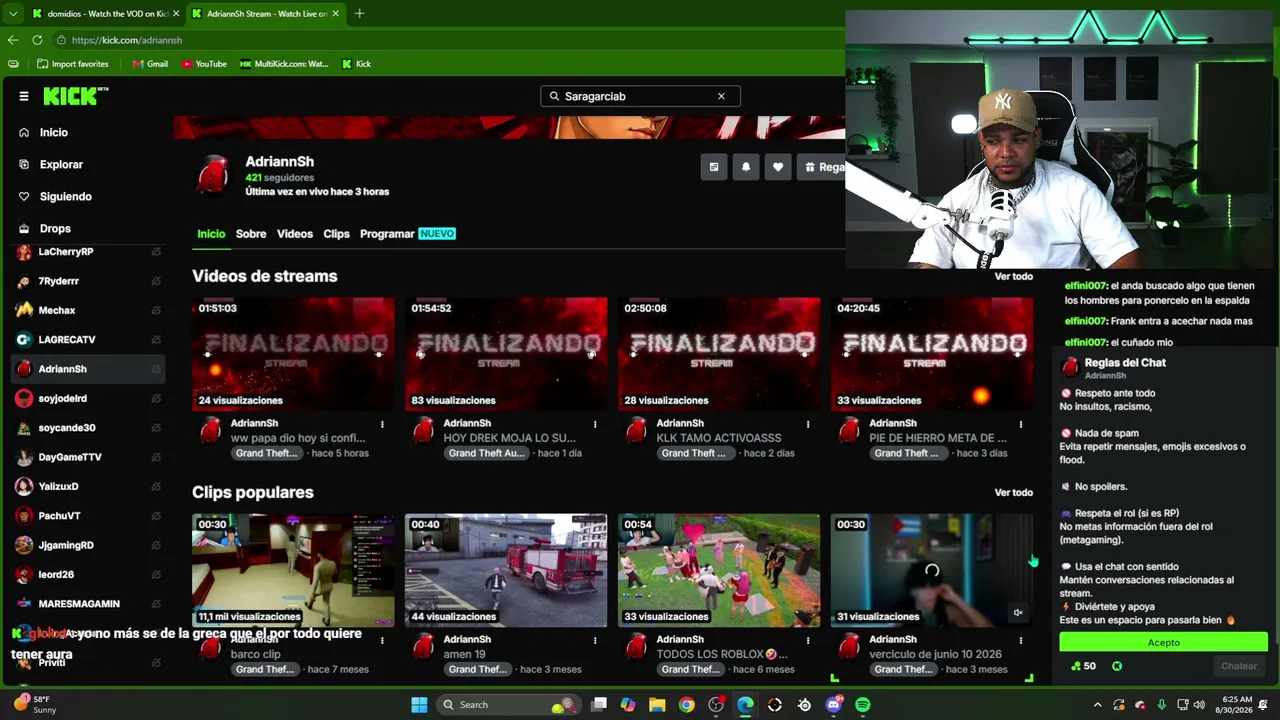Screen dimensions: 1280x720
Task: Close the AdriannSh Stream tab
Action: (x=335, y=14)
